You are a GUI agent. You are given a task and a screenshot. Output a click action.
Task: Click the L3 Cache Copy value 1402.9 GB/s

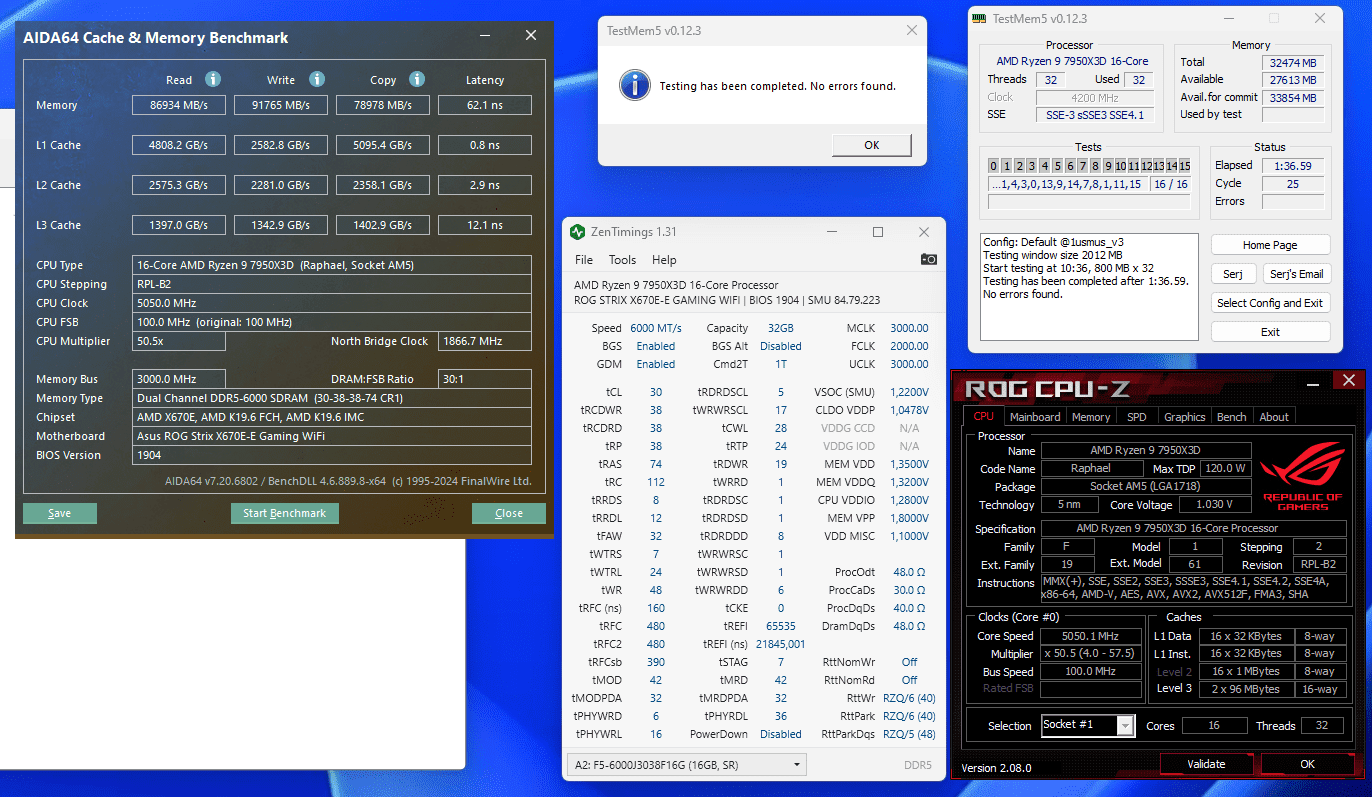coord(382,225)
